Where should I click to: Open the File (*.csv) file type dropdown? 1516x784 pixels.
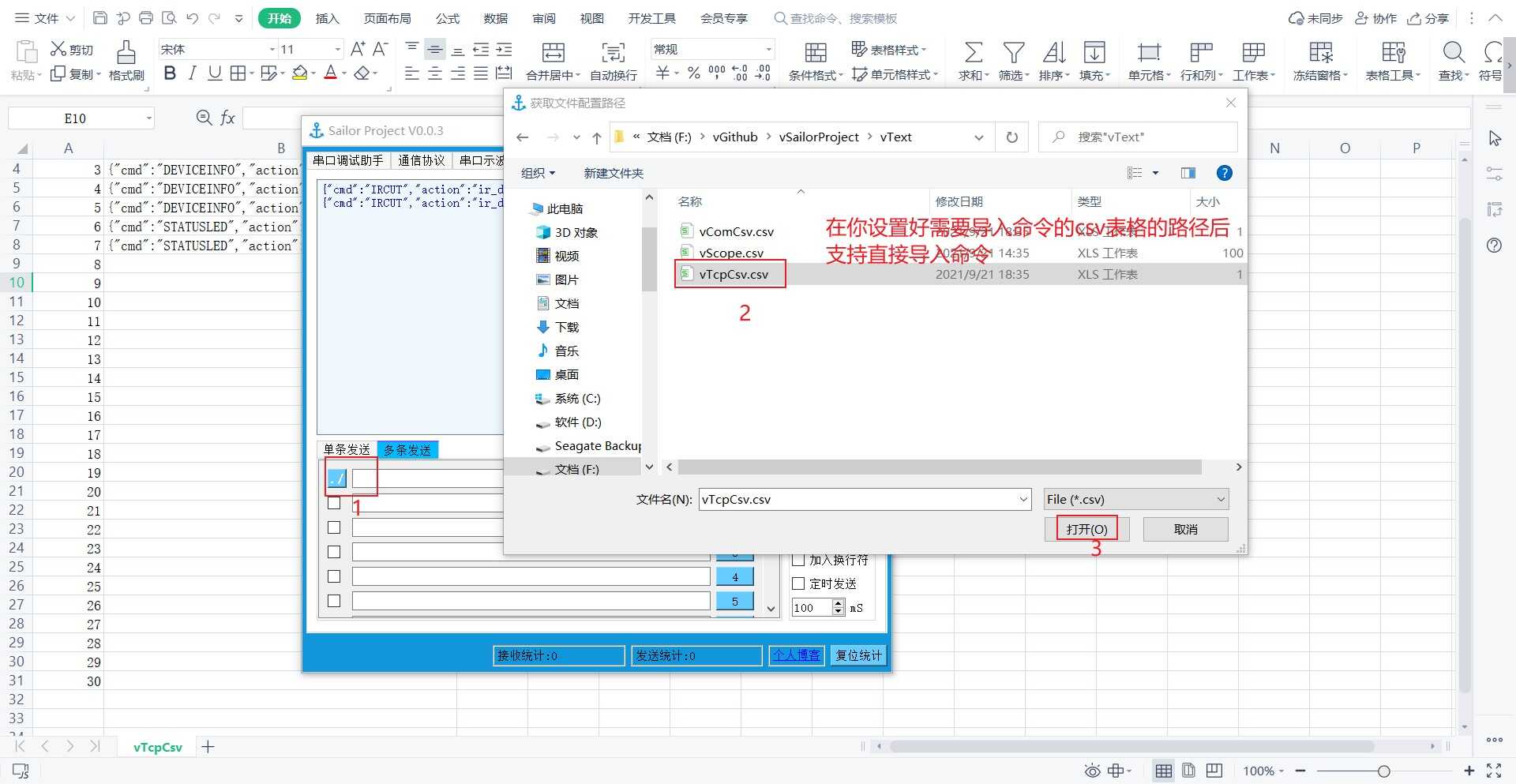click(1135, 499)
